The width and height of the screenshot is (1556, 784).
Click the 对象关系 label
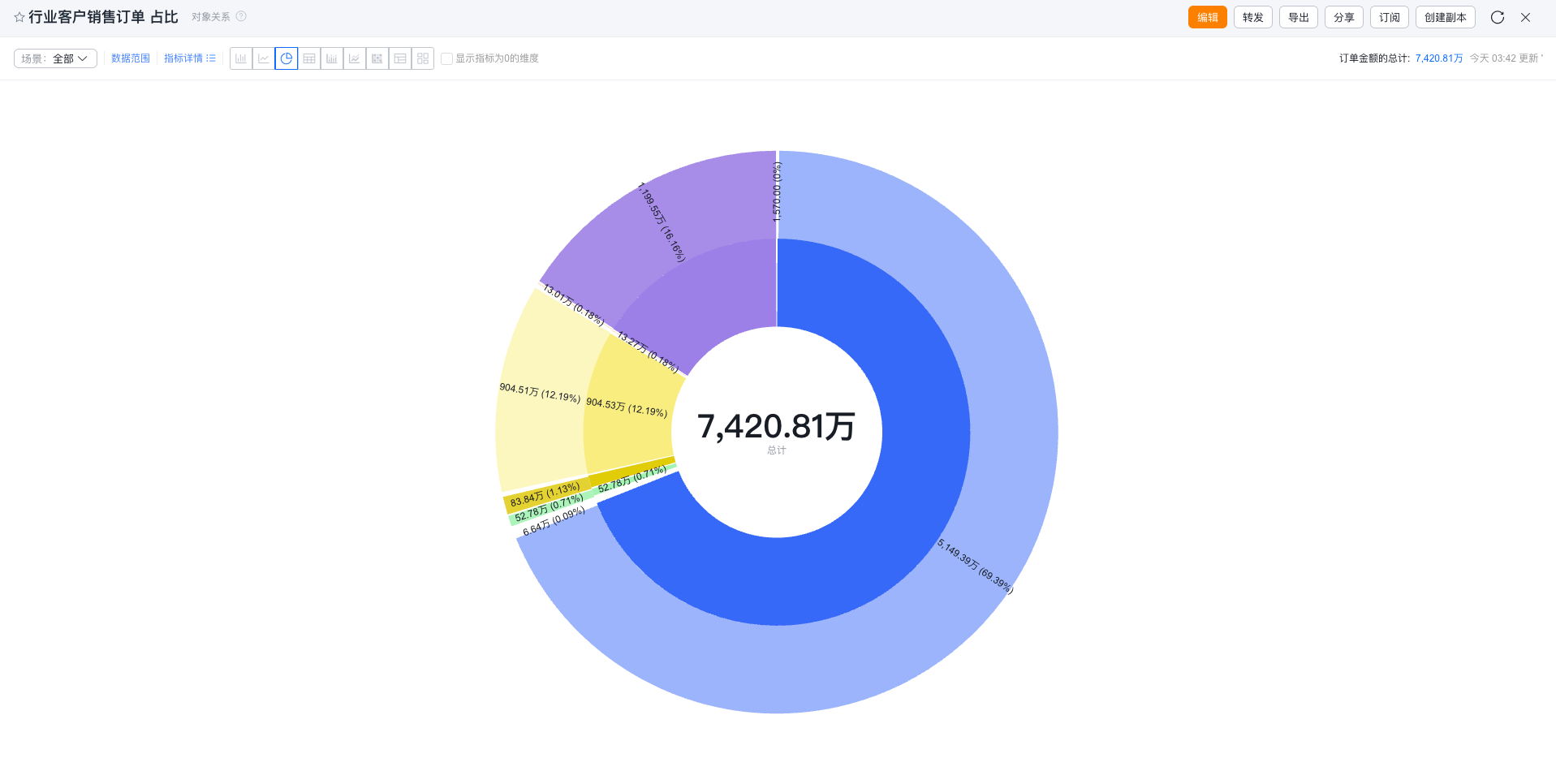(211, 16)
